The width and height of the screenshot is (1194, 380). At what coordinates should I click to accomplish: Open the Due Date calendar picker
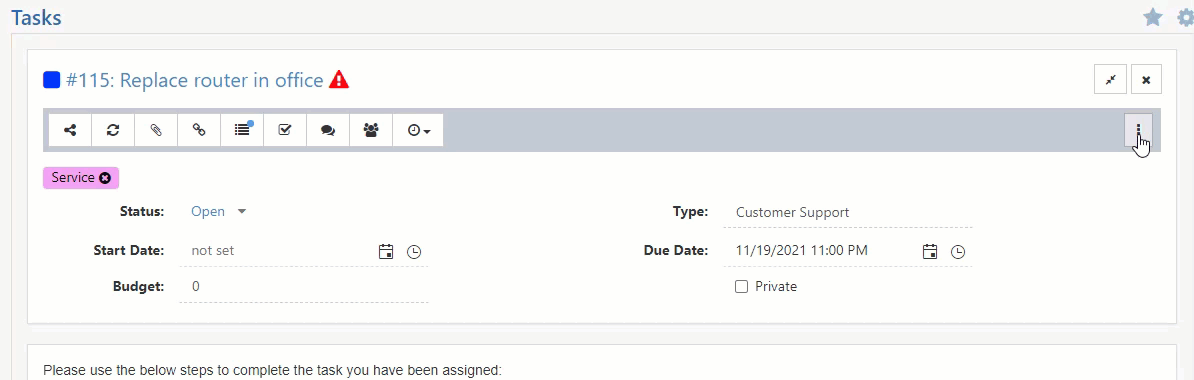click(930, 251)
